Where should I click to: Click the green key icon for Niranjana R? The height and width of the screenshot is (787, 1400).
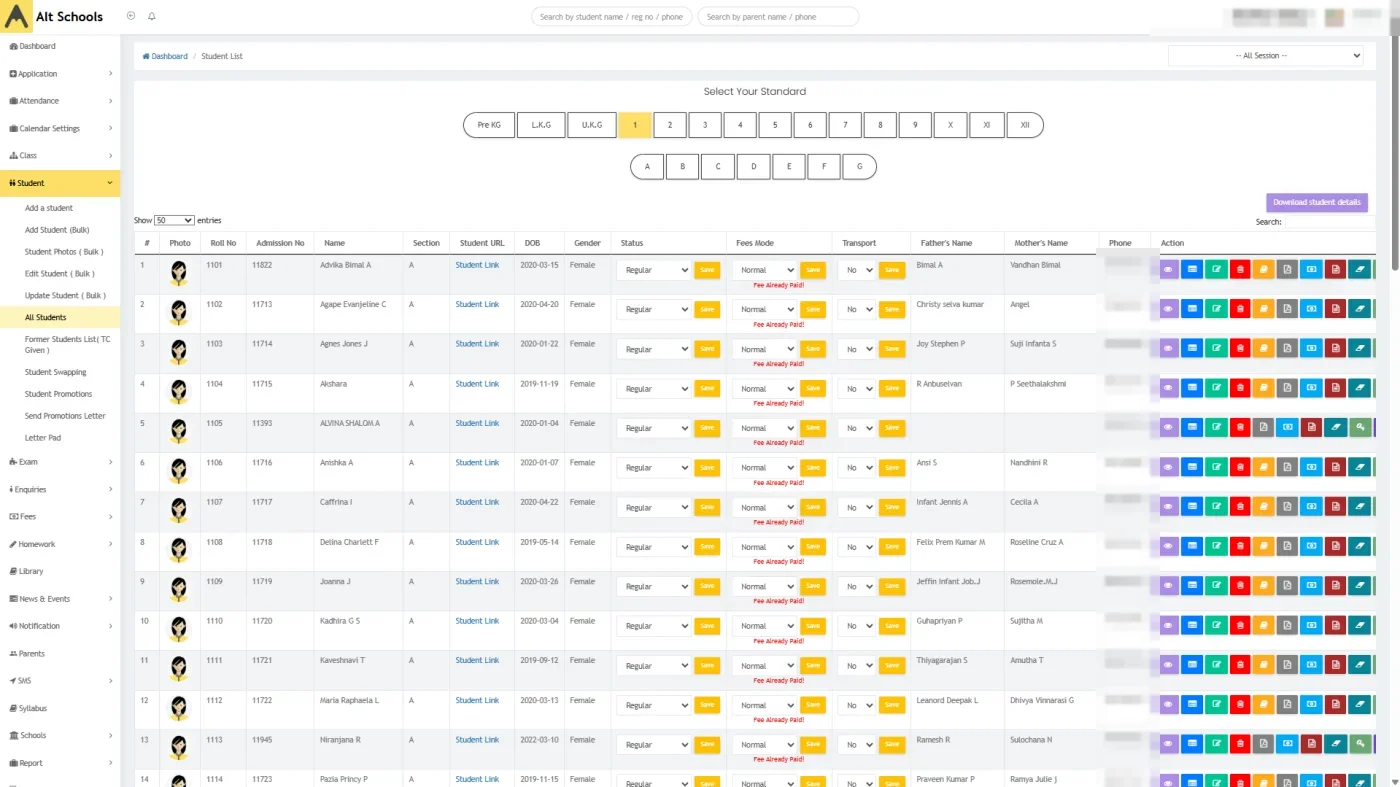(1359, 744)
